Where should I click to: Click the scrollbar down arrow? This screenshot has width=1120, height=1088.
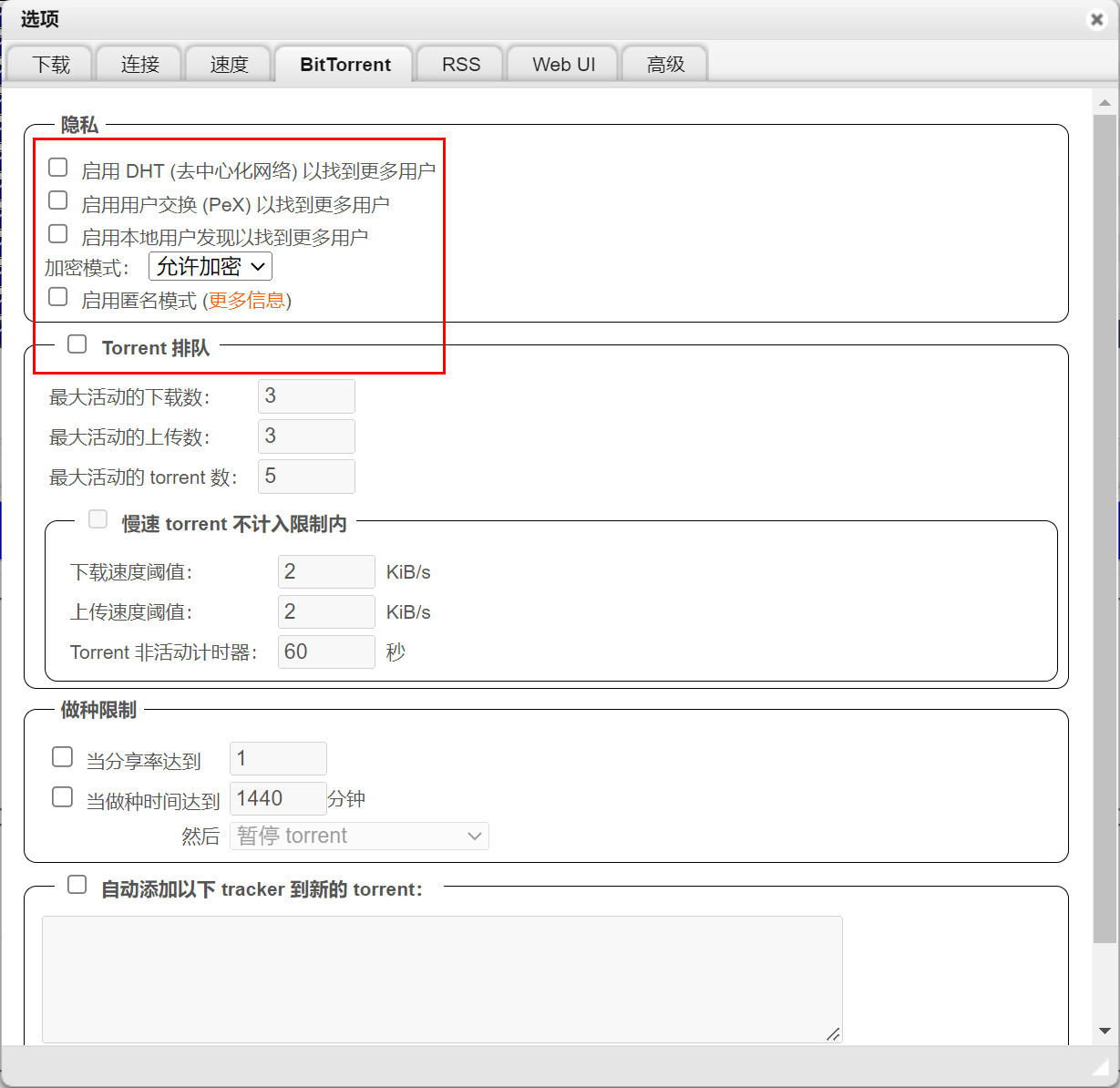click(1105, 1031)
